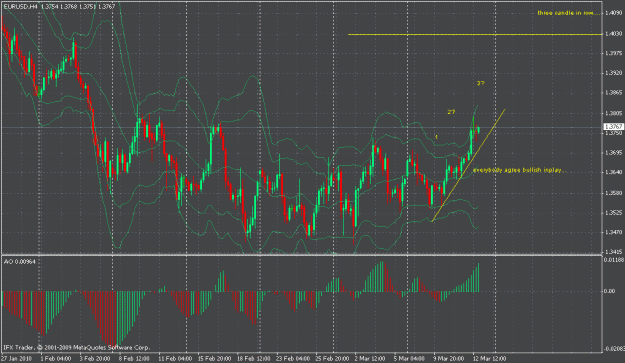
Task: Click the 1.3920 price scale label
Action: (613, 73)
